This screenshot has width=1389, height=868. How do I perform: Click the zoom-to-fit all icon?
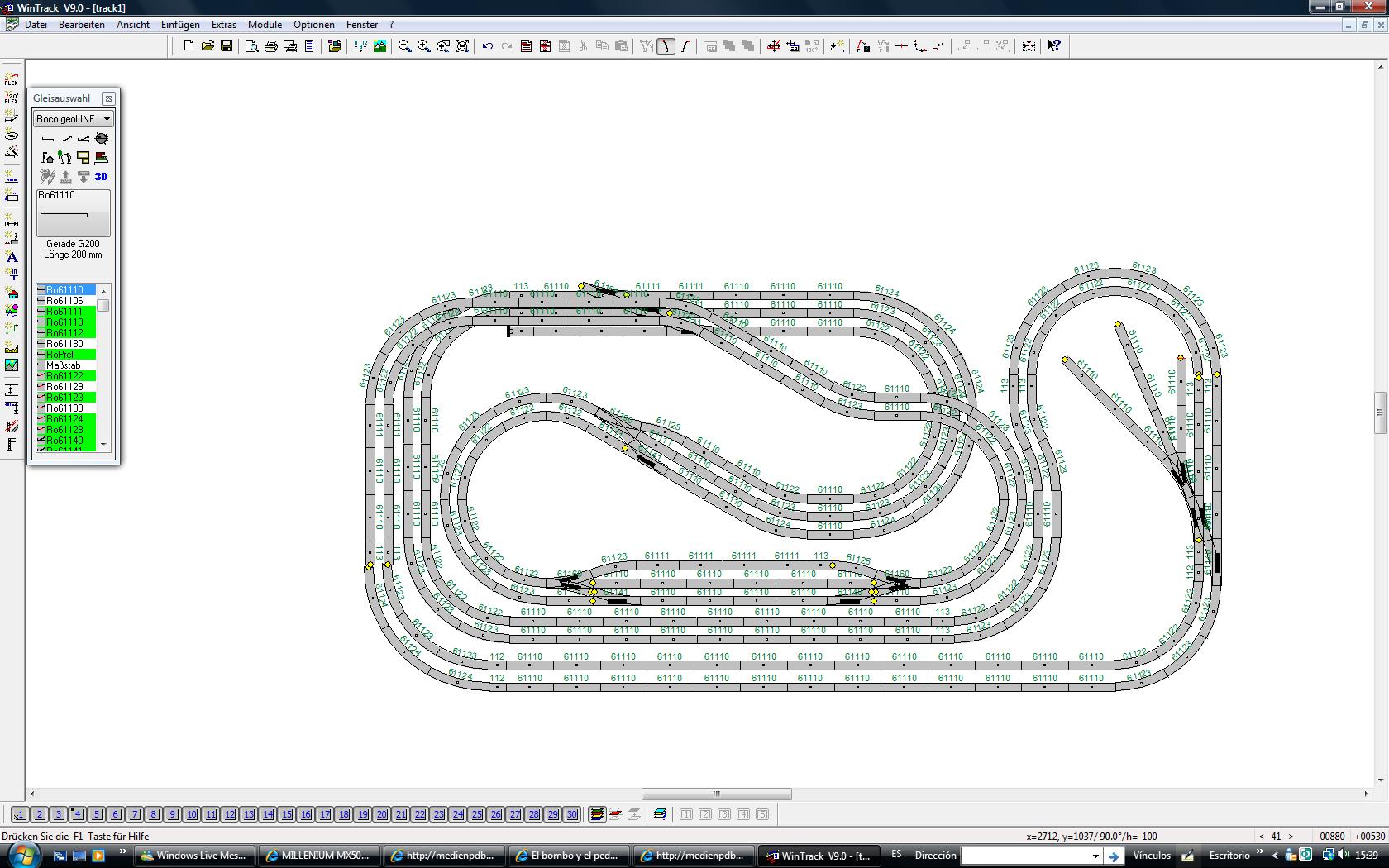(x=462, y=46)
